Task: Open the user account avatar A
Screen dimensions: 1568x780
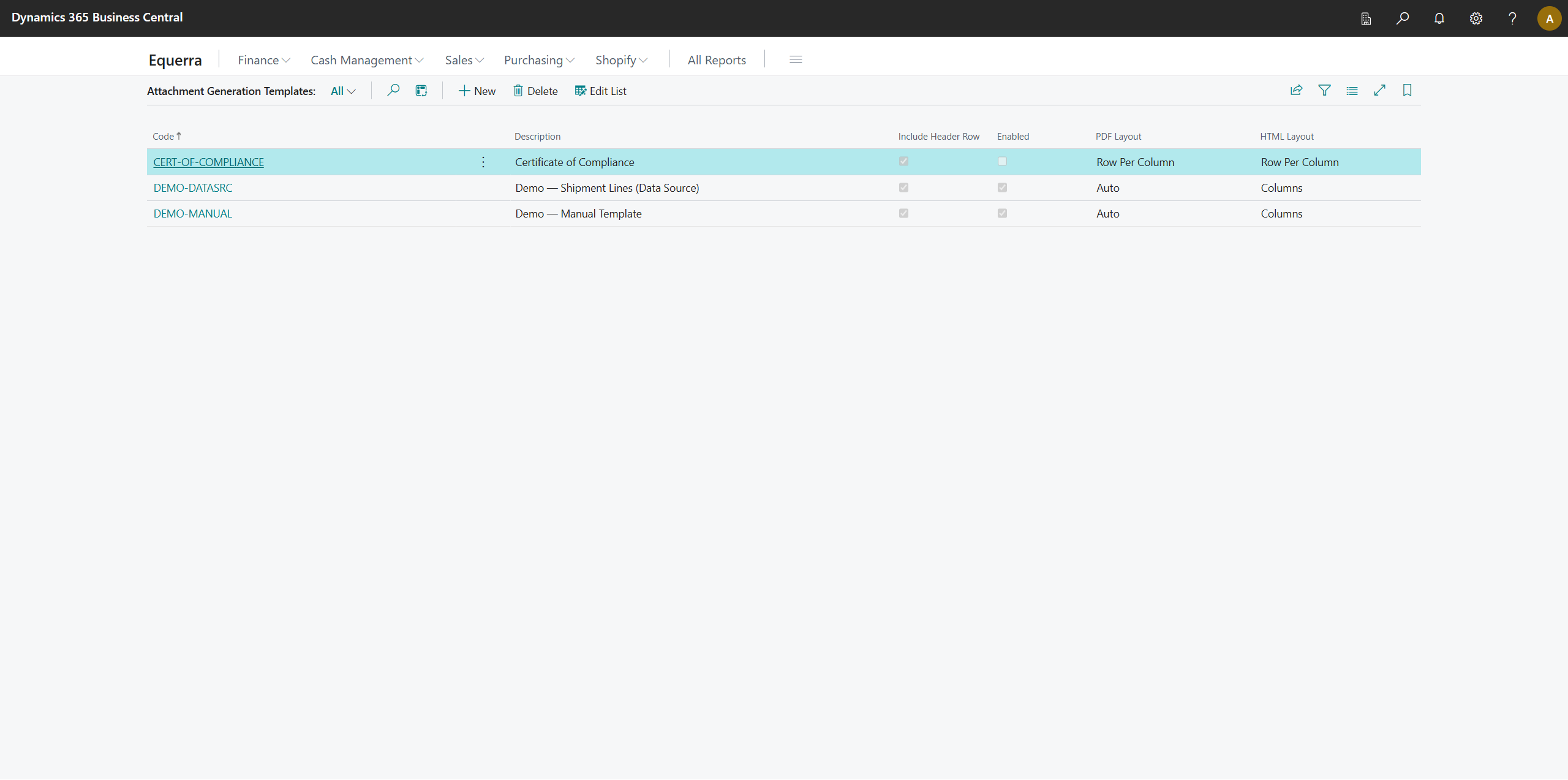Action: click(1549, 18)
